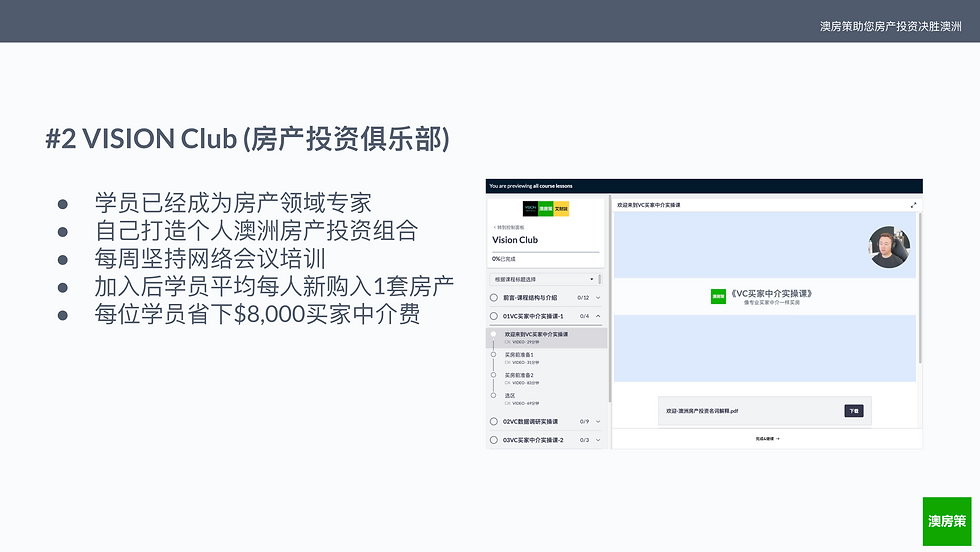Click the Vision Club course title

tap(515, 240)
